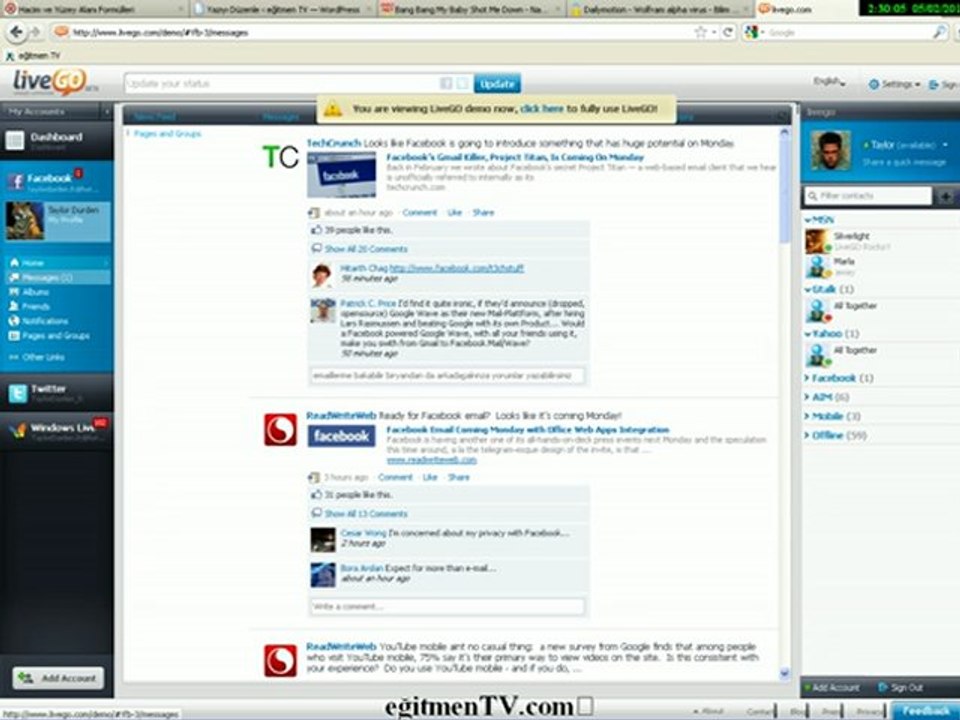Open Facebook Email Coming Monday article link
The height and width of the screenshot is (720, 960).
pyautogui.click(x=527, y=430)
